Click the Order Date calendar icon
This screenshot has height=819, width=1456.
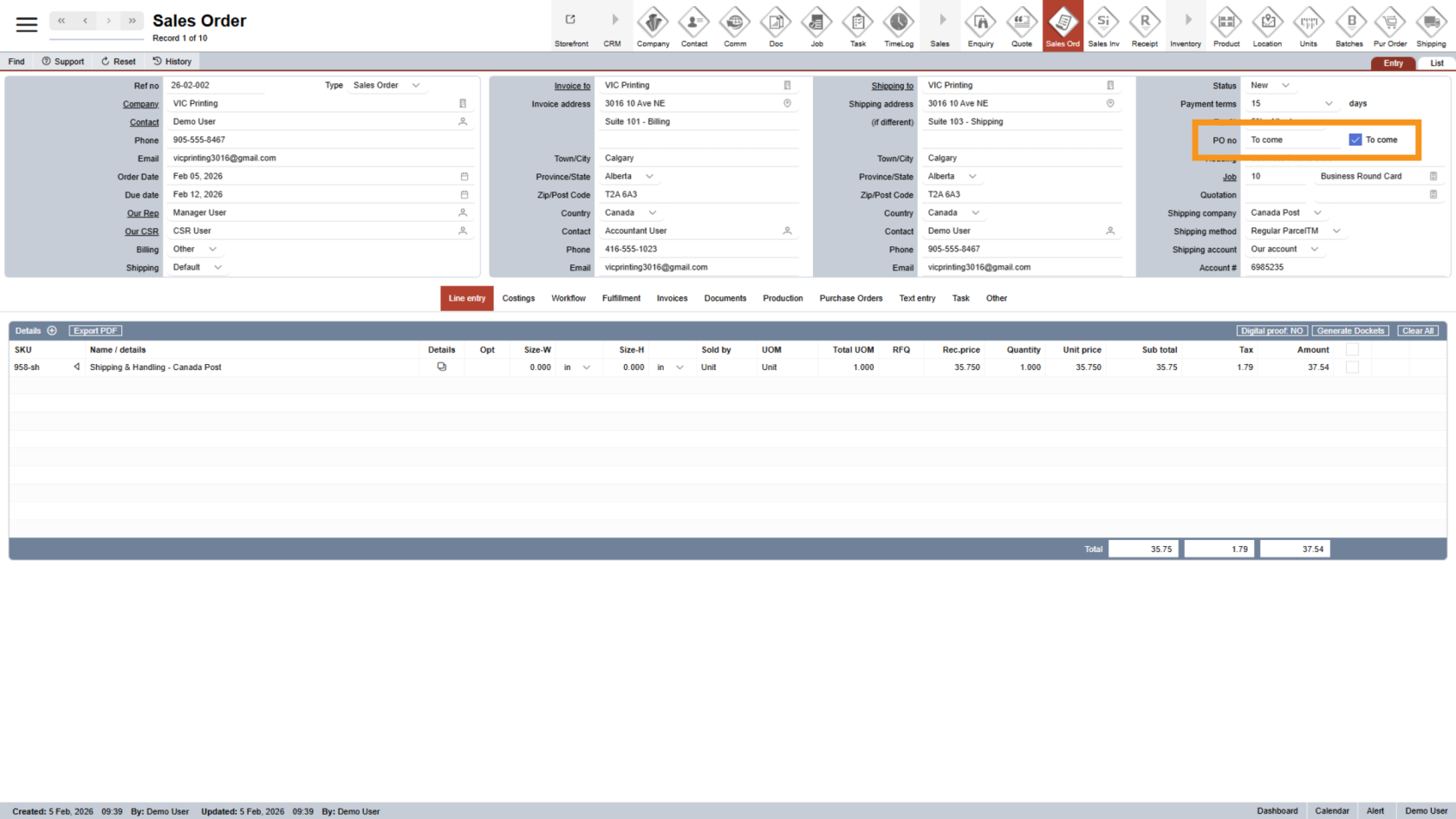[464, 176]
